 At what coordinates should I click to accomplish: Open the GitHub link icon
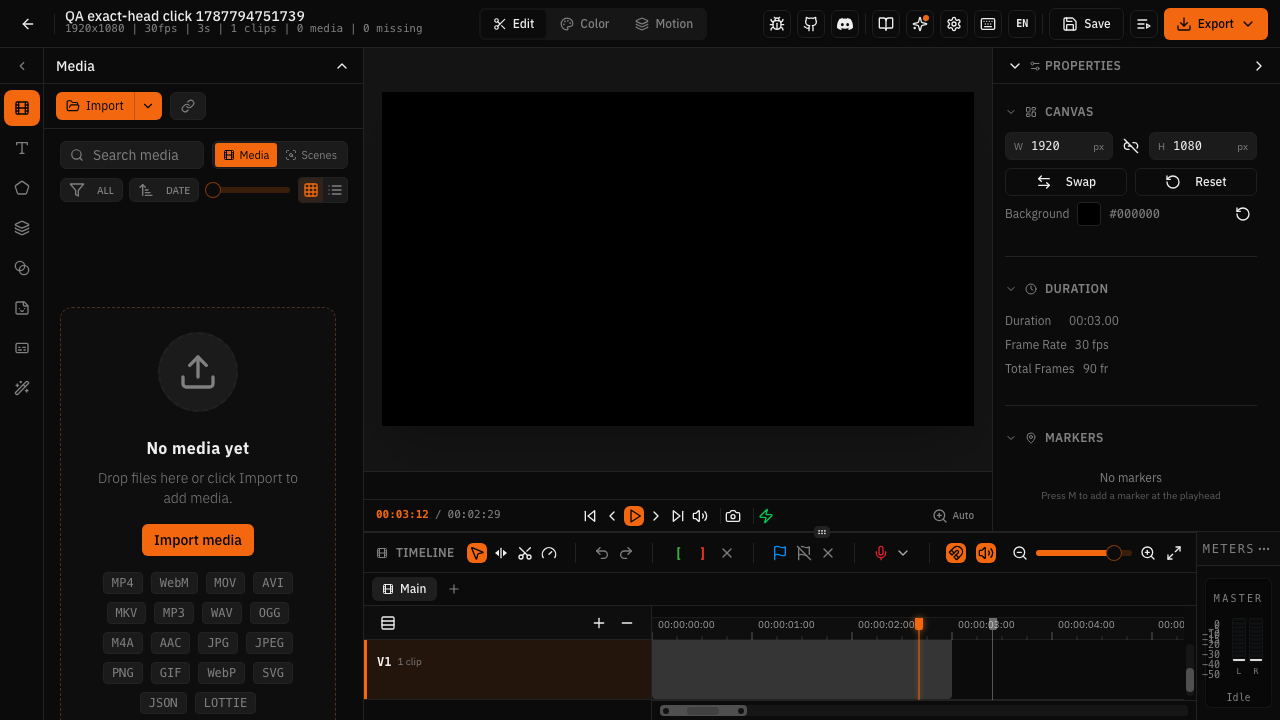811,24
